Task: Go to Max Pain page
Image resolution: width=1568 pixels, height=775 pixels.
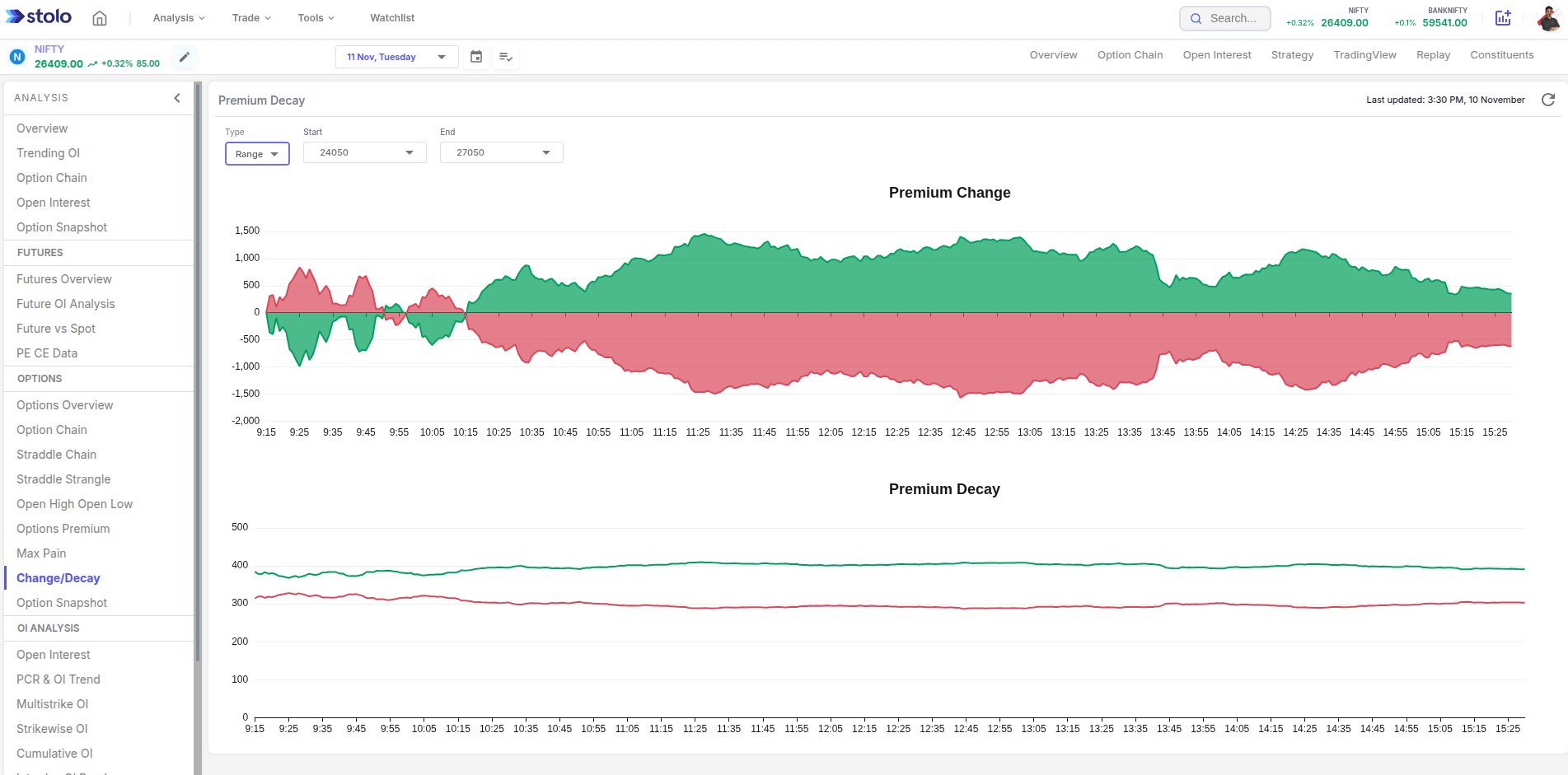Action: [41, 553]
